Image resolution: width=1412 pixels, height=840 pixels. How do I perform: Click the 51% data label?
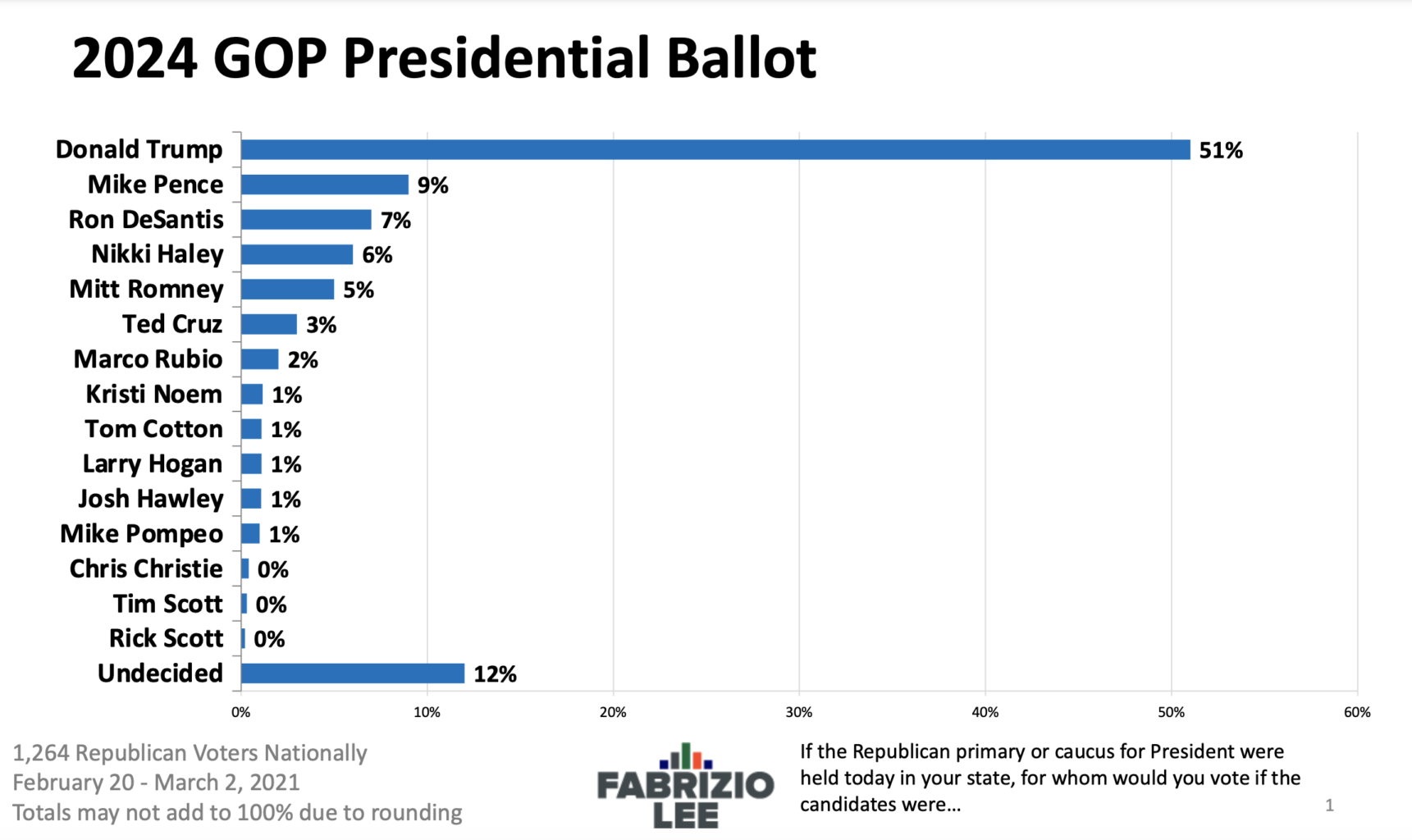click(1221, 150)
